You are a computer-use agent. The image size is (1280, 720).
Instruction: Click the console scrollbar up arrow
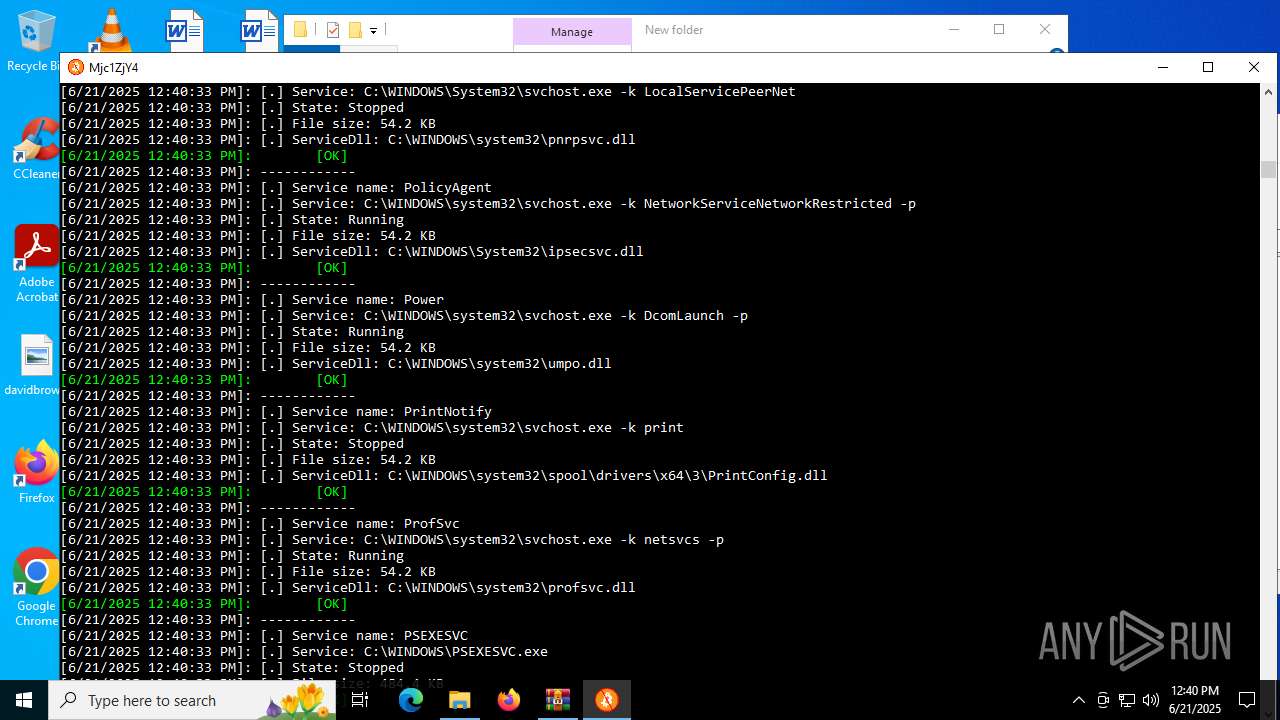1268,92
